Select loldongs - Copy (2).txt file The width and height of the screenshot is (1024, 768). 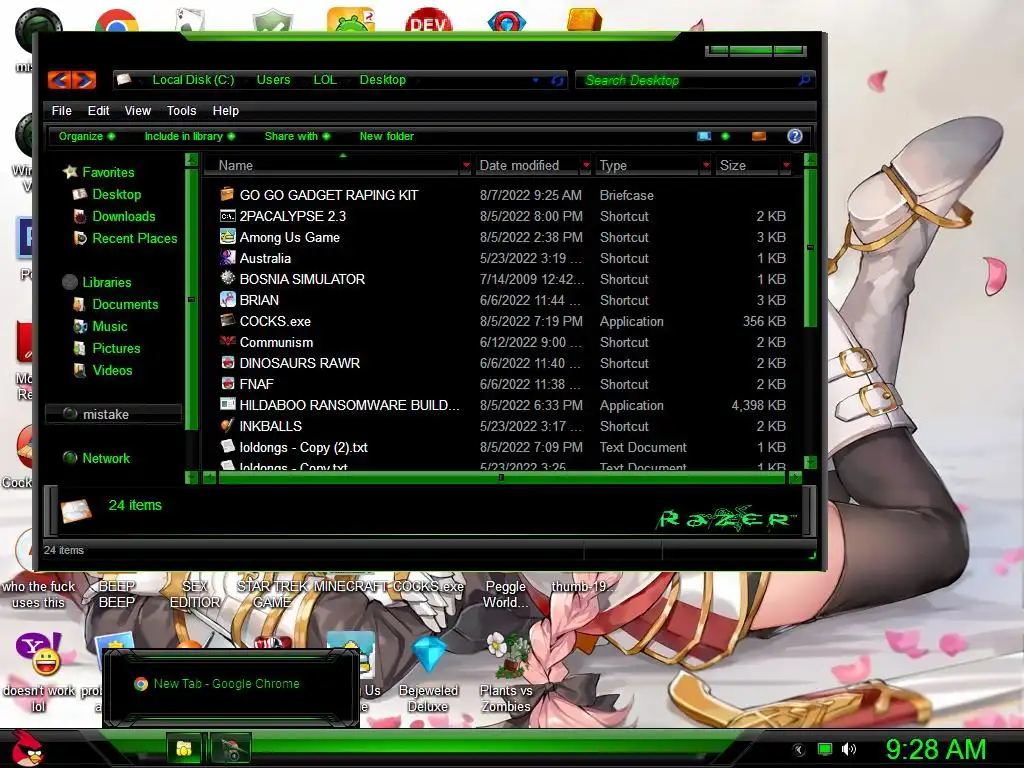tap(503, 447)
